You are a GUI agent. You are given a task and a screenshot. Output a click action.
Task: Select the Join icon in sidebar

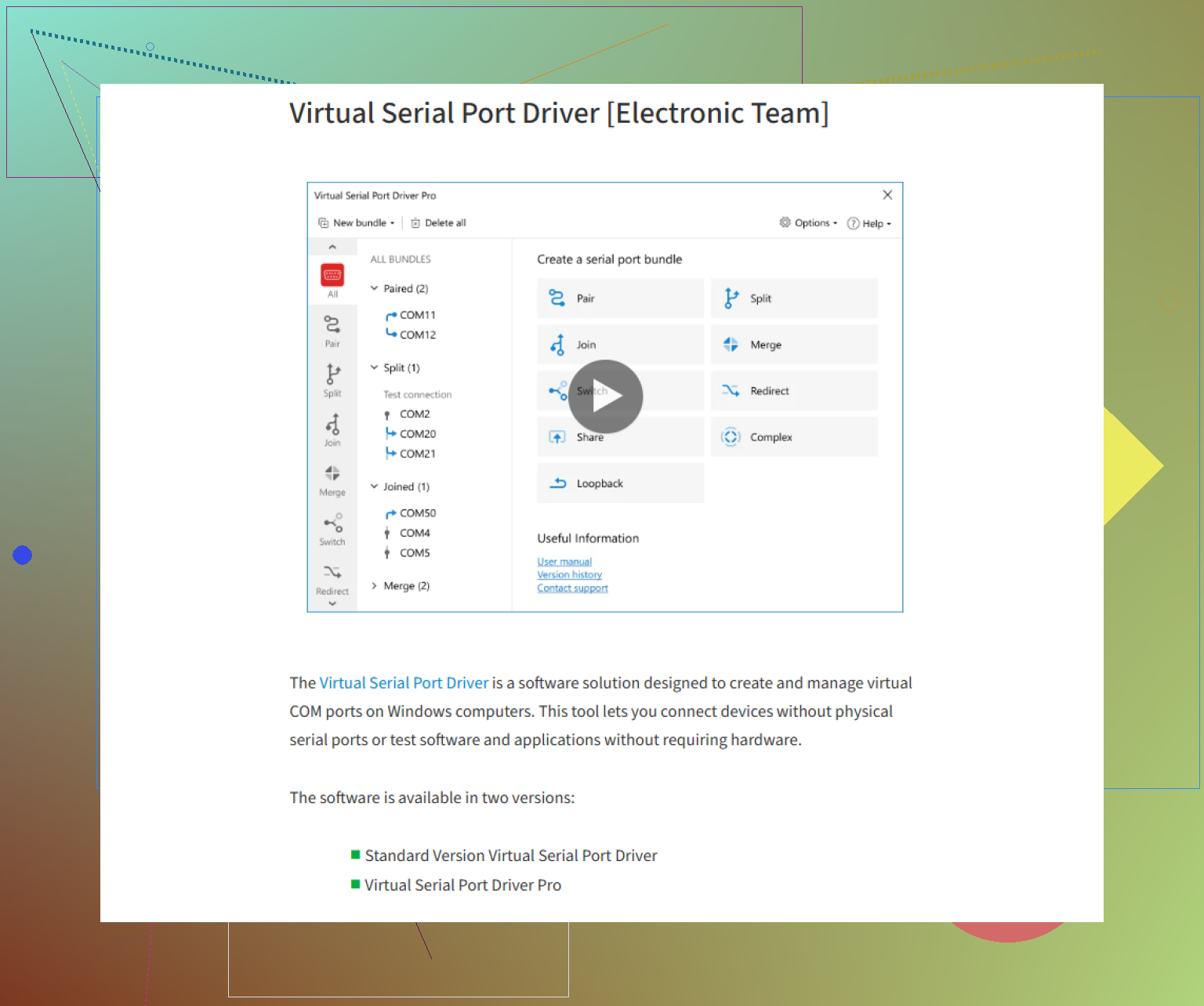coord(332,429)
